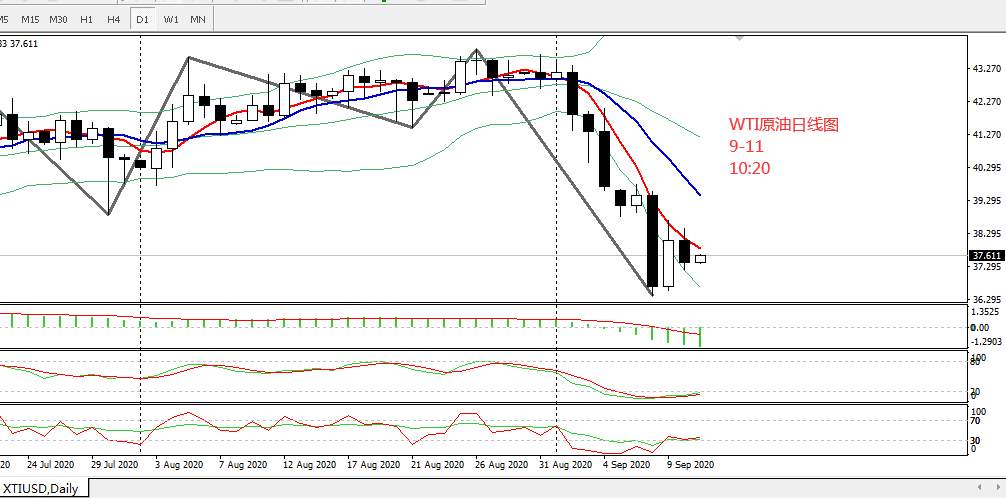This screenshot has width=1006, height=499.
Task: Click the 31 Aug 2020 date label
Action: (x=565, y=464)
